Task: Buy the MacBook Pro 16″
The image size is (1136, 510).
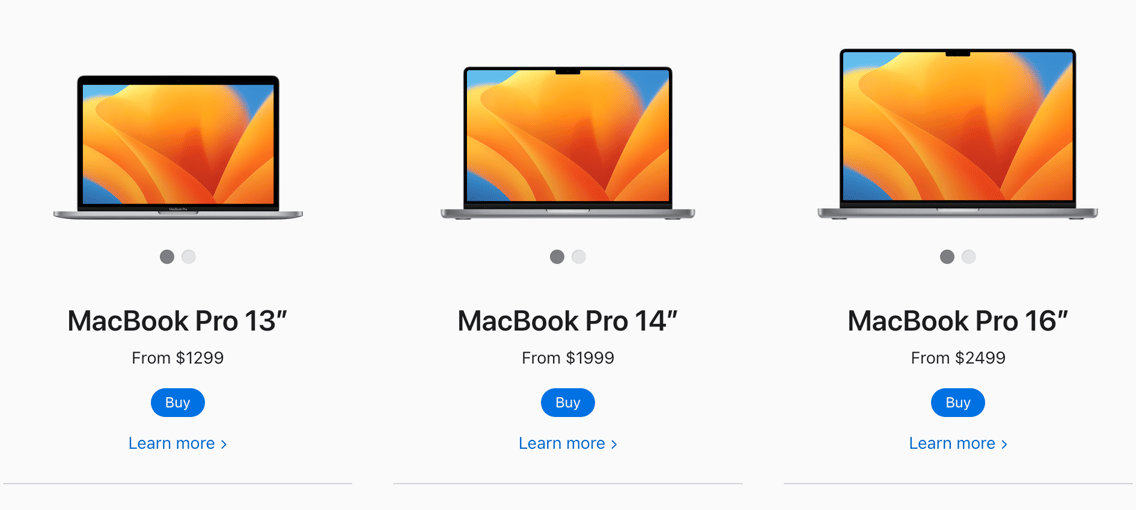Action: coord(958,403)
